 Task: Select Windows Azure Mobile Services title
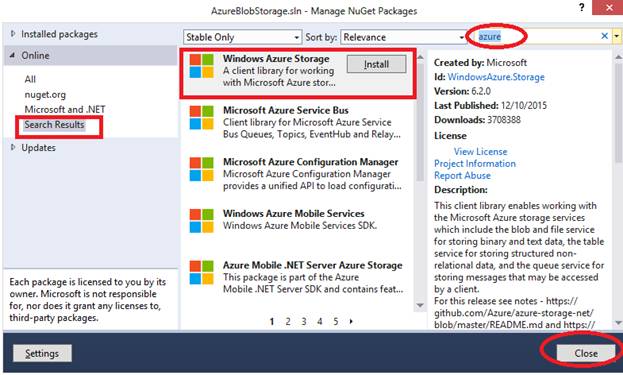click(294, 213)
